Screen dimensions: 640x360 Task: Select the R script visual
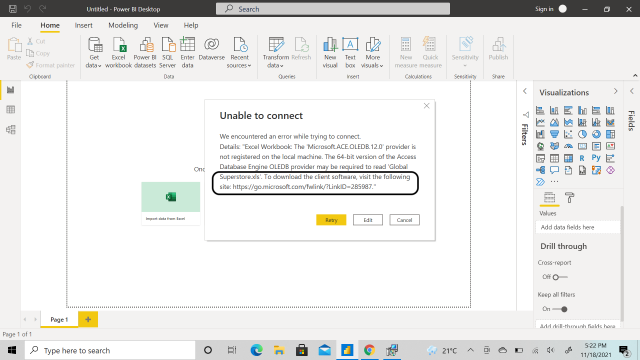(x=582, y=158)
